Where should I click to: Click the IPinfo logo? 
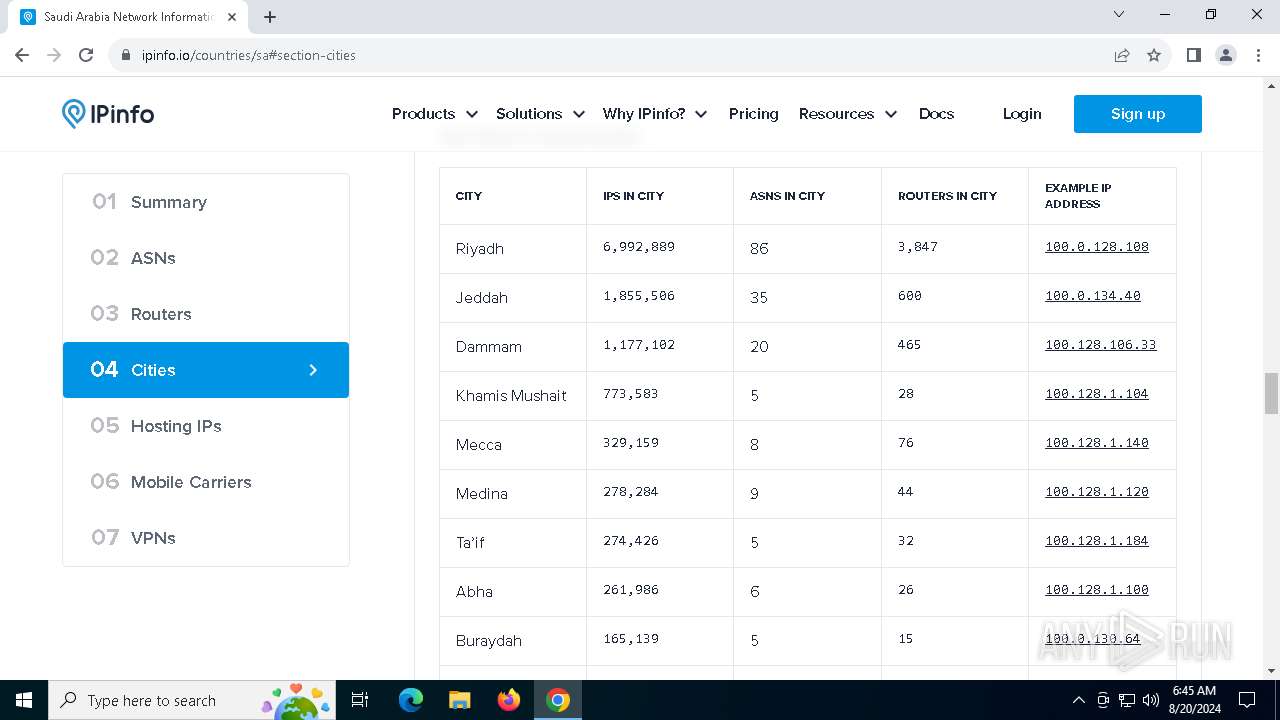coord(108,114)
